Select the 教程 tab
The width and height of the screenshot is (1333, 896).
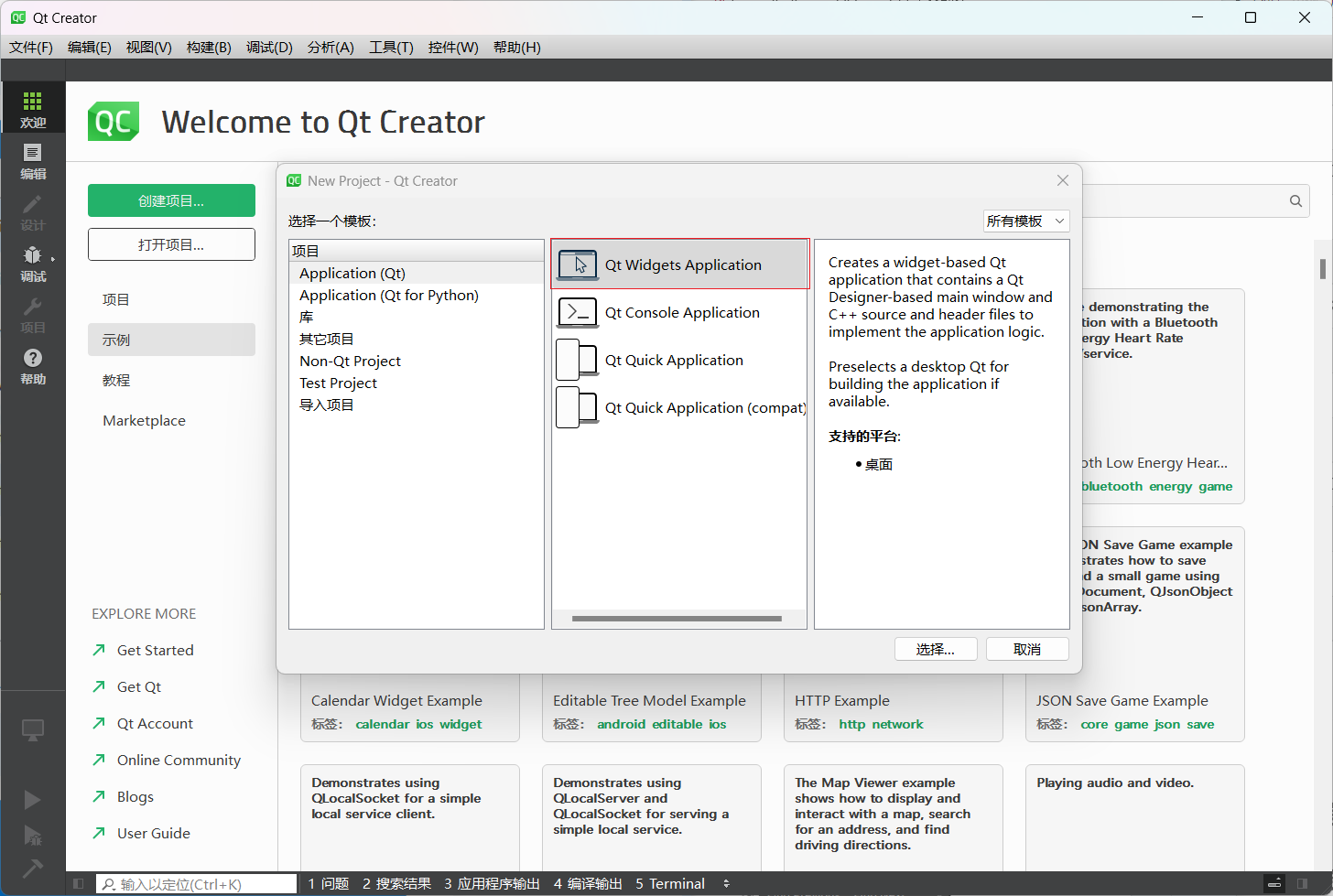pyautogui.click(x=171, y=380)
